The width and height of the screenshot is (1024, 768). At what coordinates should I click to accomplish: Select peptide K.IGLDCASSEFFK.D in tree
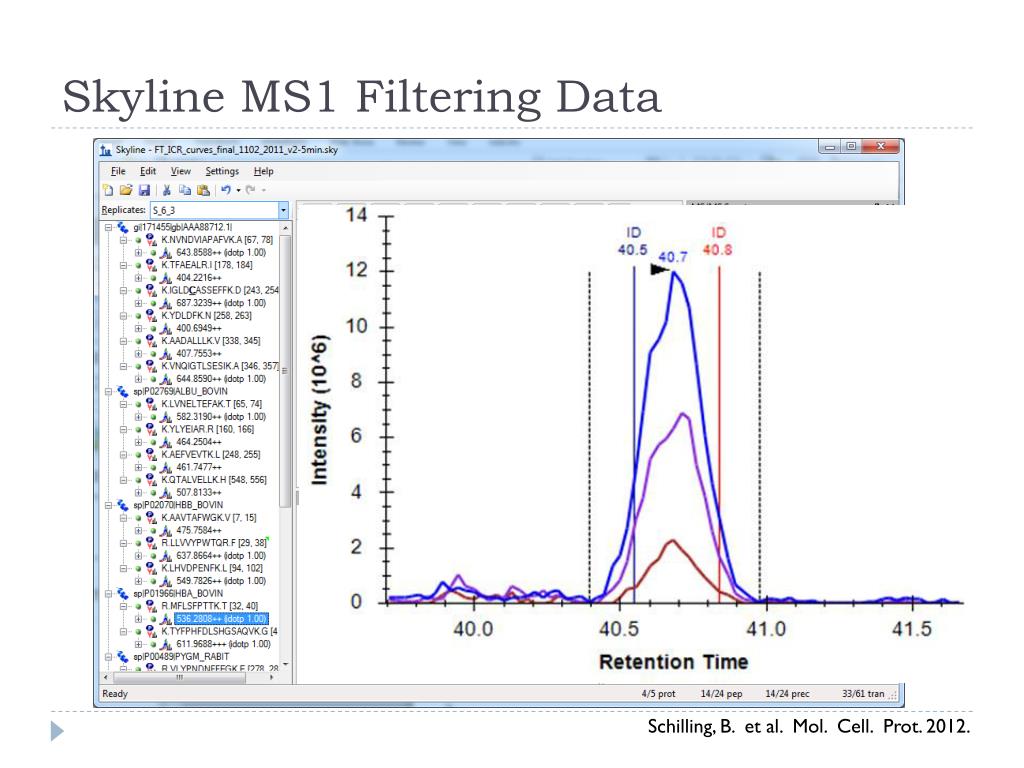[x=220, y=290]
